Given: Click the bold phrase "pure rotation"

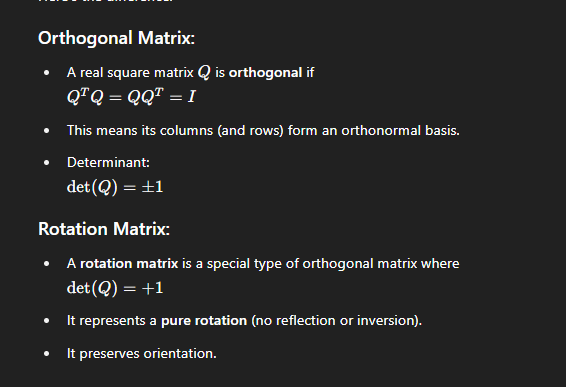Looking at the screenshot, I should pyautogui.click(x=204, y=321).
